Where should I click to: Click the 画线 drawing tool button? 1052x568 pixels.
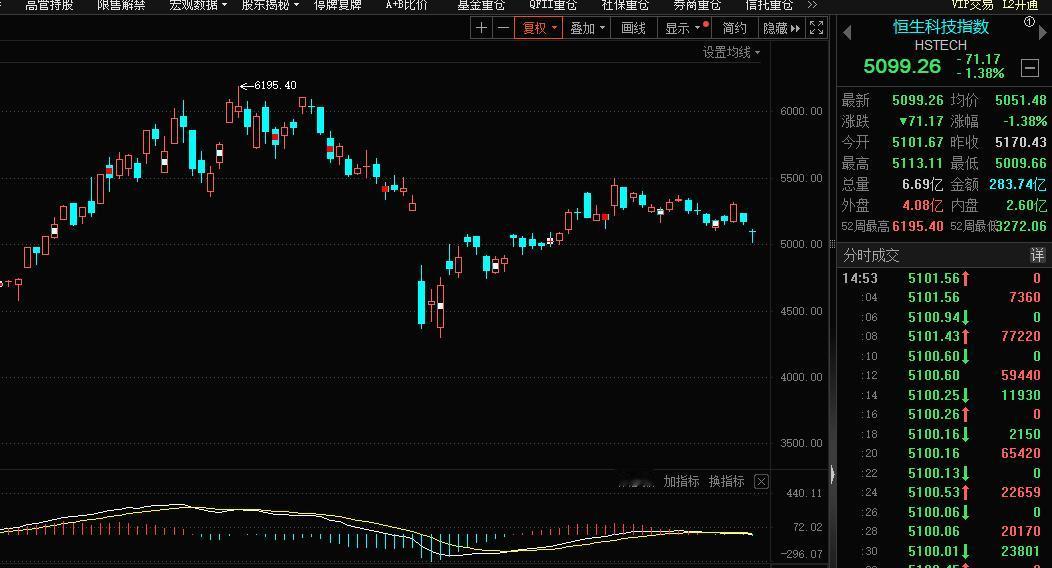[633, 28]
